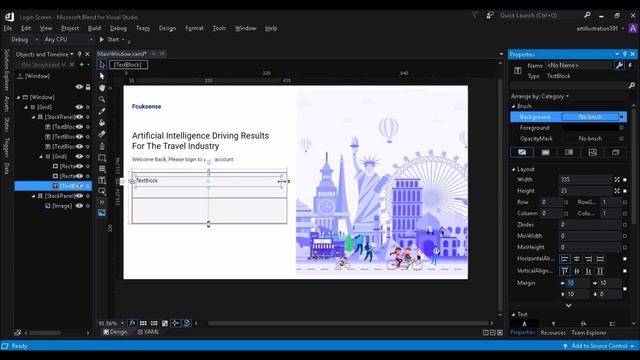Select the Paint Bucket tool

102,122
